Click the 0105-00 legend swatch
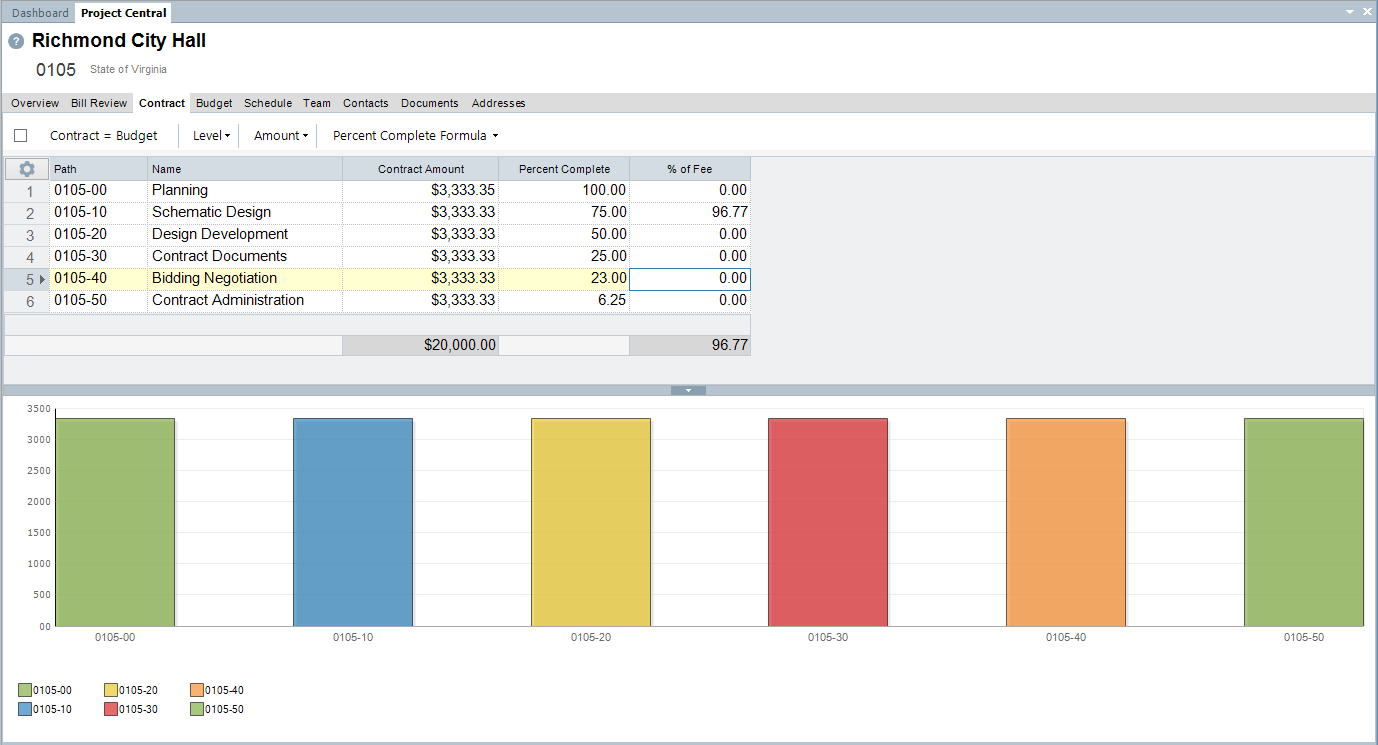This screenshot has height=745, width=1378. click(x=25, y=690)
